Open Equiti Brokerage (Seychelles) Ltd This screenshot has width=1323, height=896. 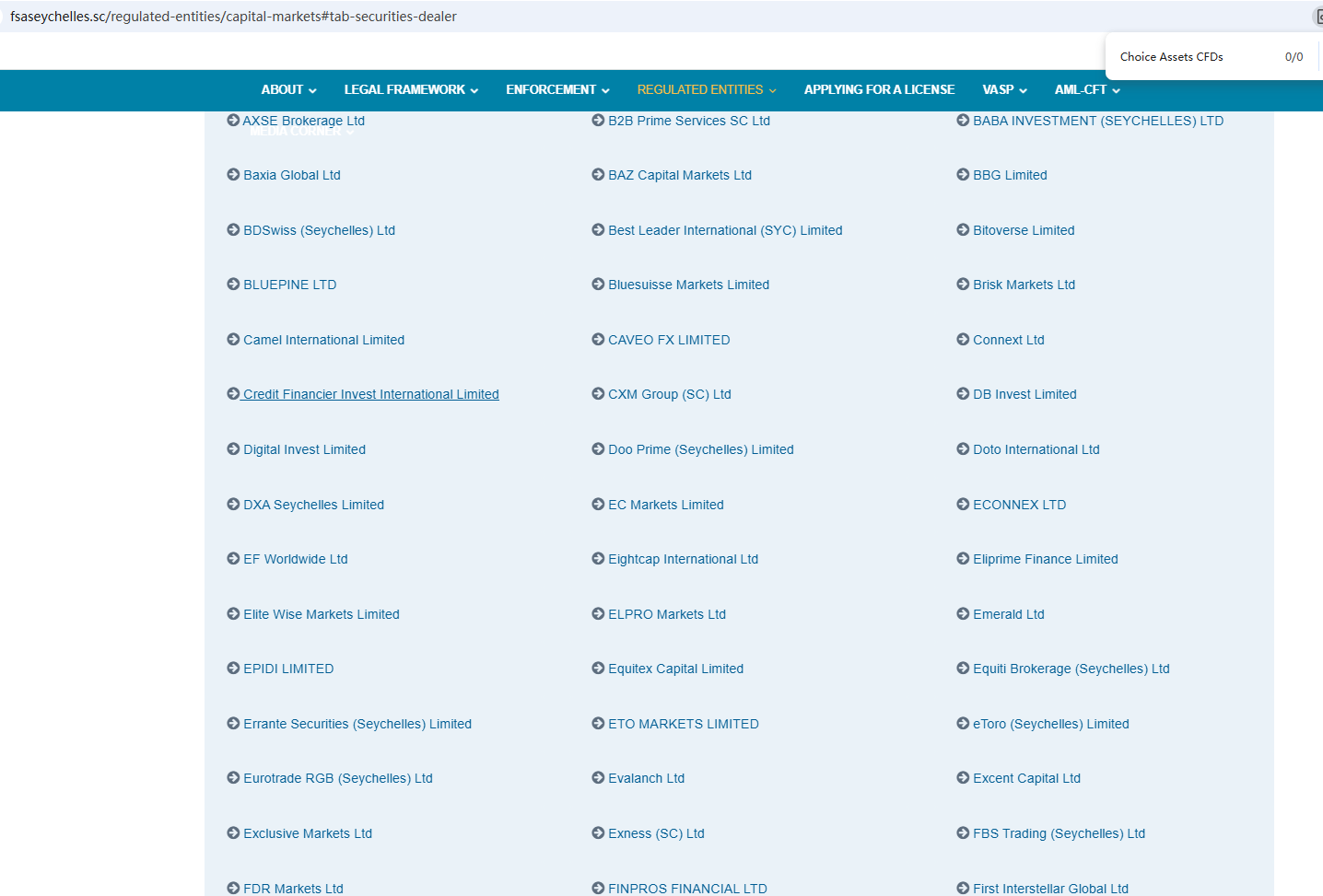tap(1071, 669)
